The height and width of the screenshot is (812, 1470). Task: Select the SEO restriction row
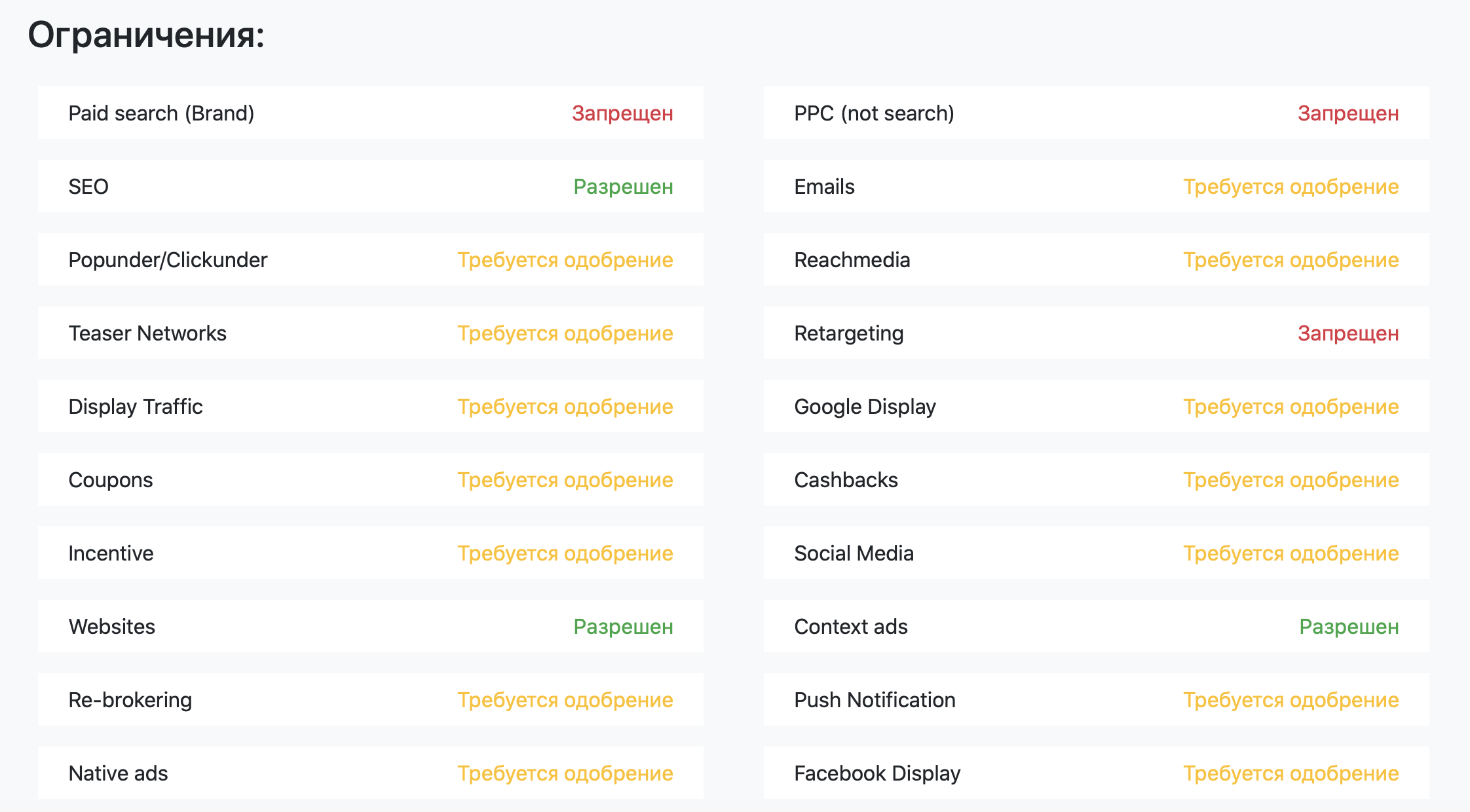click(x=370, y=186)
